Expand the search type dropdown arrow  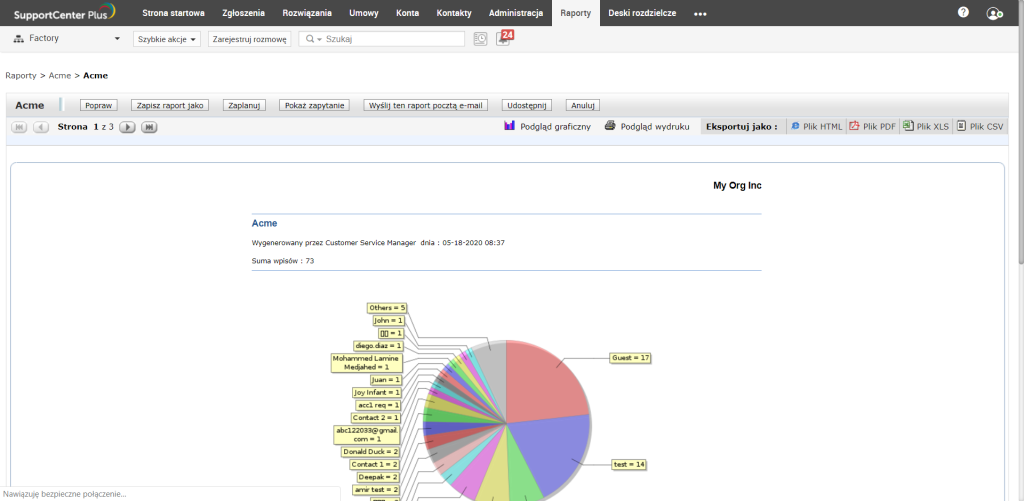(319, 39)
